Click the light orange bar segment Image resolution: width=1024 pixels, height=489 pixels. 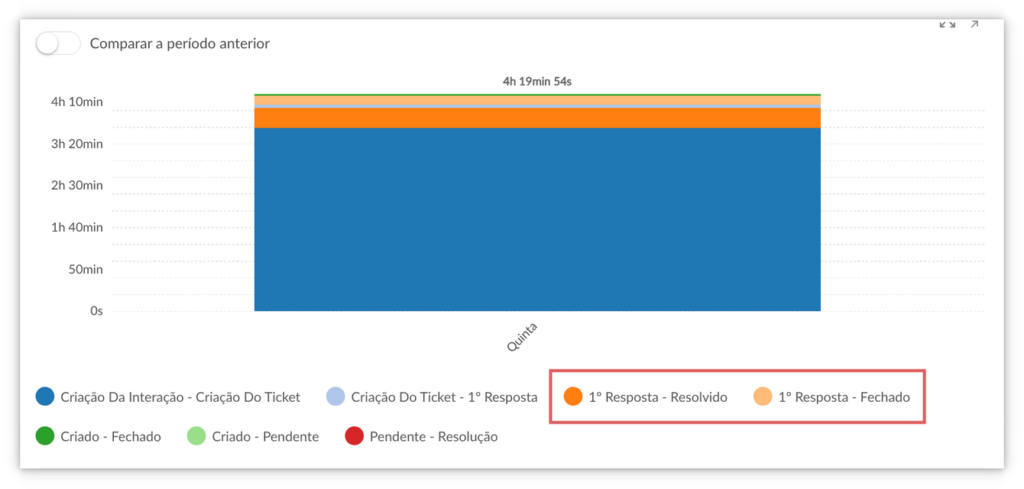[537, 100]
